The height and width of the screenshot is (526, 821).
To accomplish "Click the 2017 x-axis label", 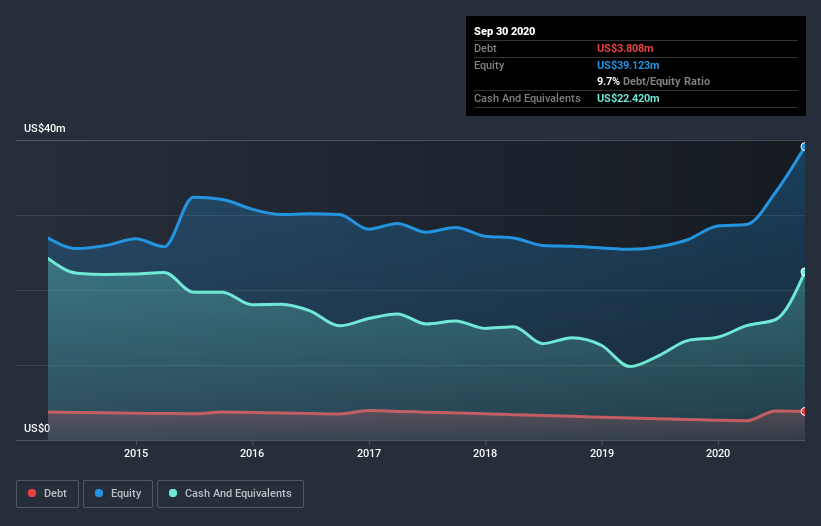I will tap(369, 453).
